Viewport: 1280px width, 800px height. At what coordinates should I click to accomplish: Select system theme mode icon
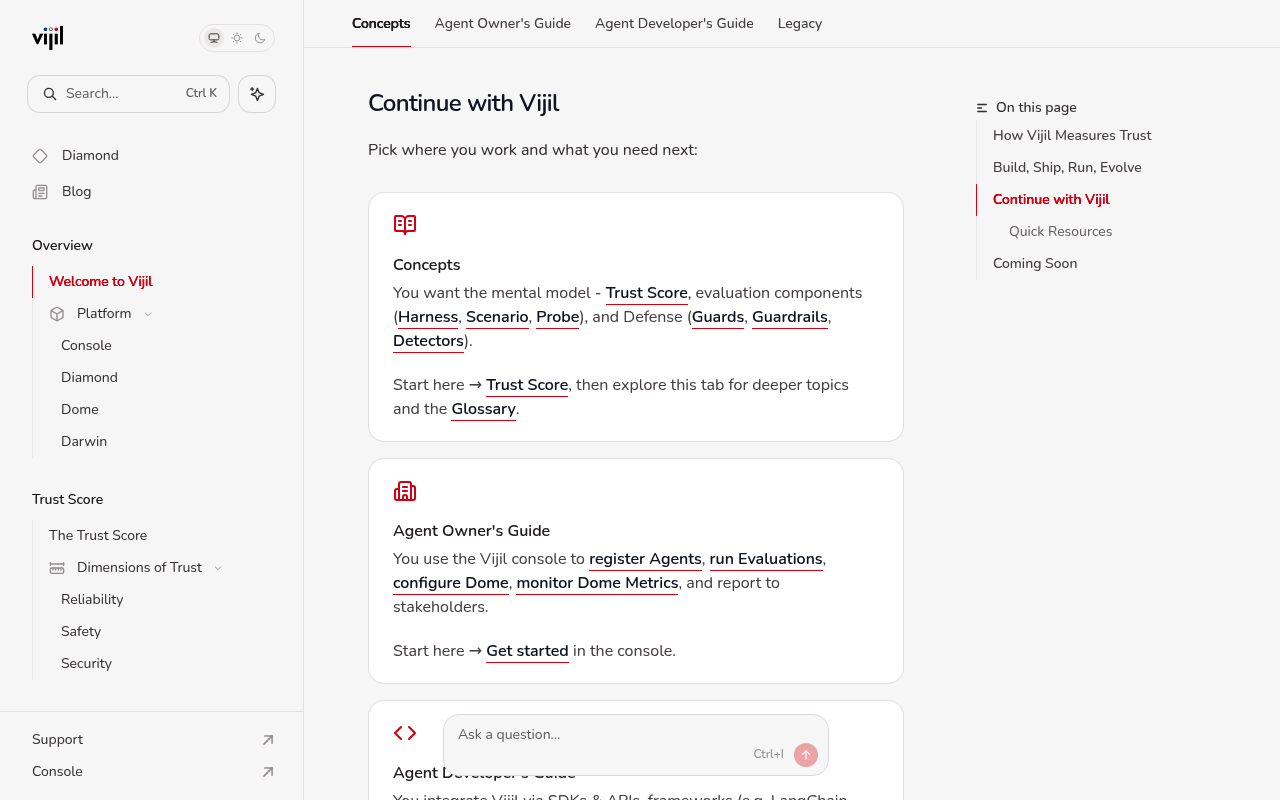pyautogui.click(x=214, y=38)
